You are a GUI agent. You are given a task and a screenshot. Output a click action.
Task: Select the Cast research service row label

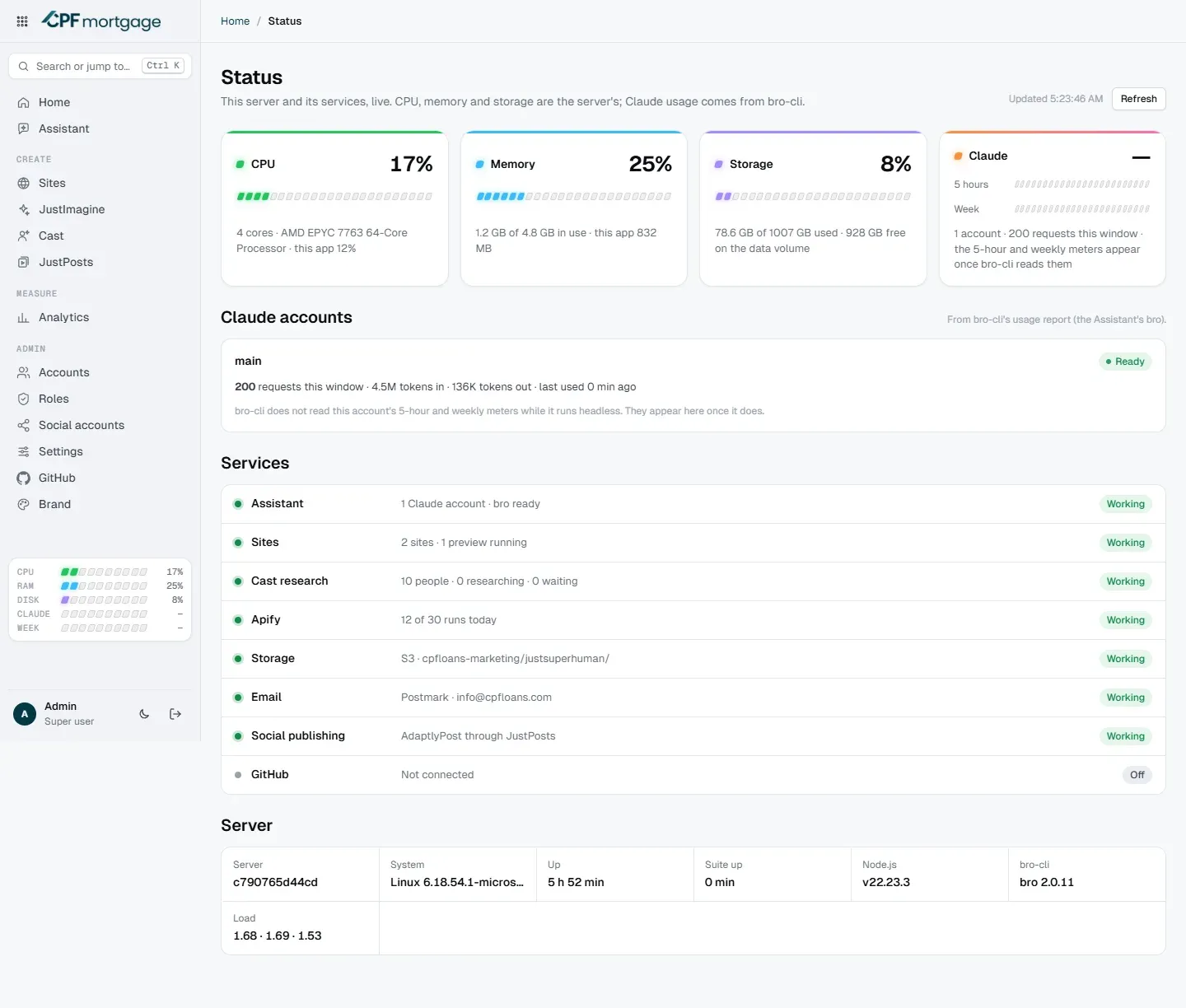[x=289, y=581]
